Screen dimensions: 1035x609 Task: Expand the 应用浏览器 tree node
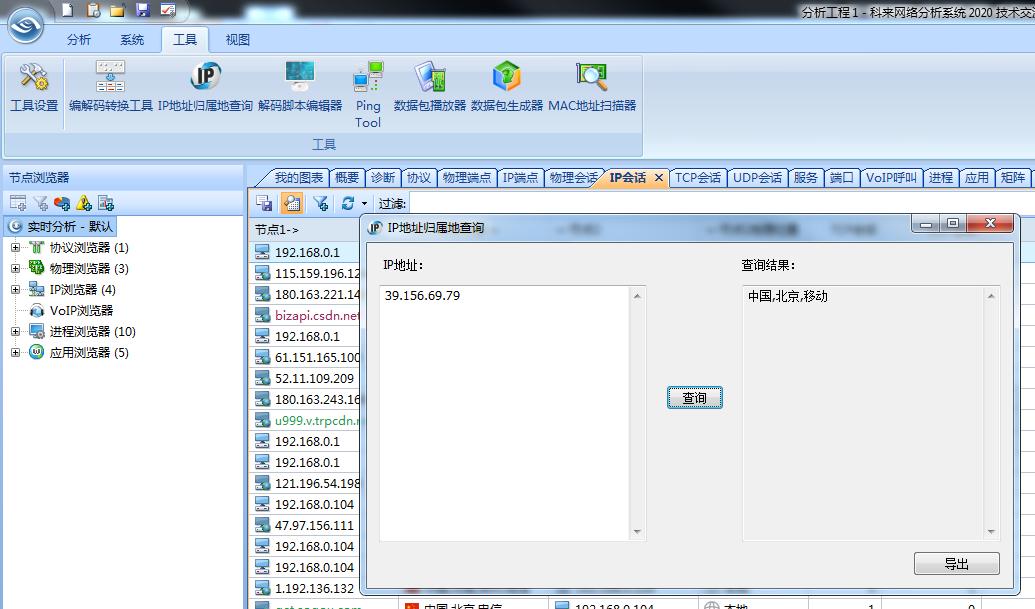14,352
